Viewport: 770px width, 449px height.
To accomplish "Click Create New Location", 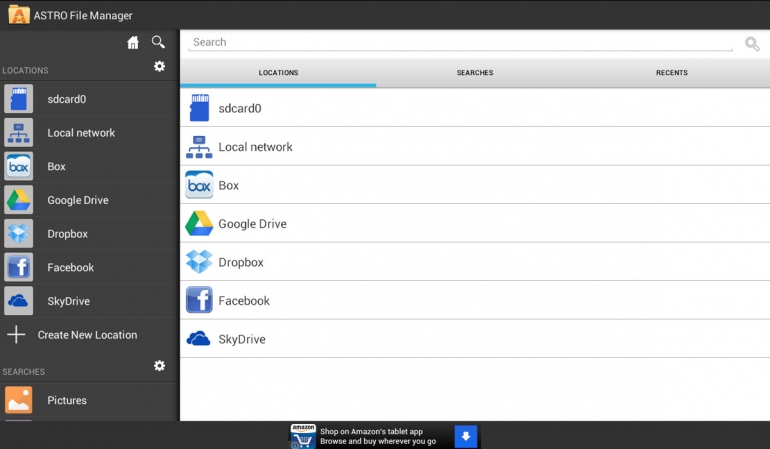I will (87, 335).
